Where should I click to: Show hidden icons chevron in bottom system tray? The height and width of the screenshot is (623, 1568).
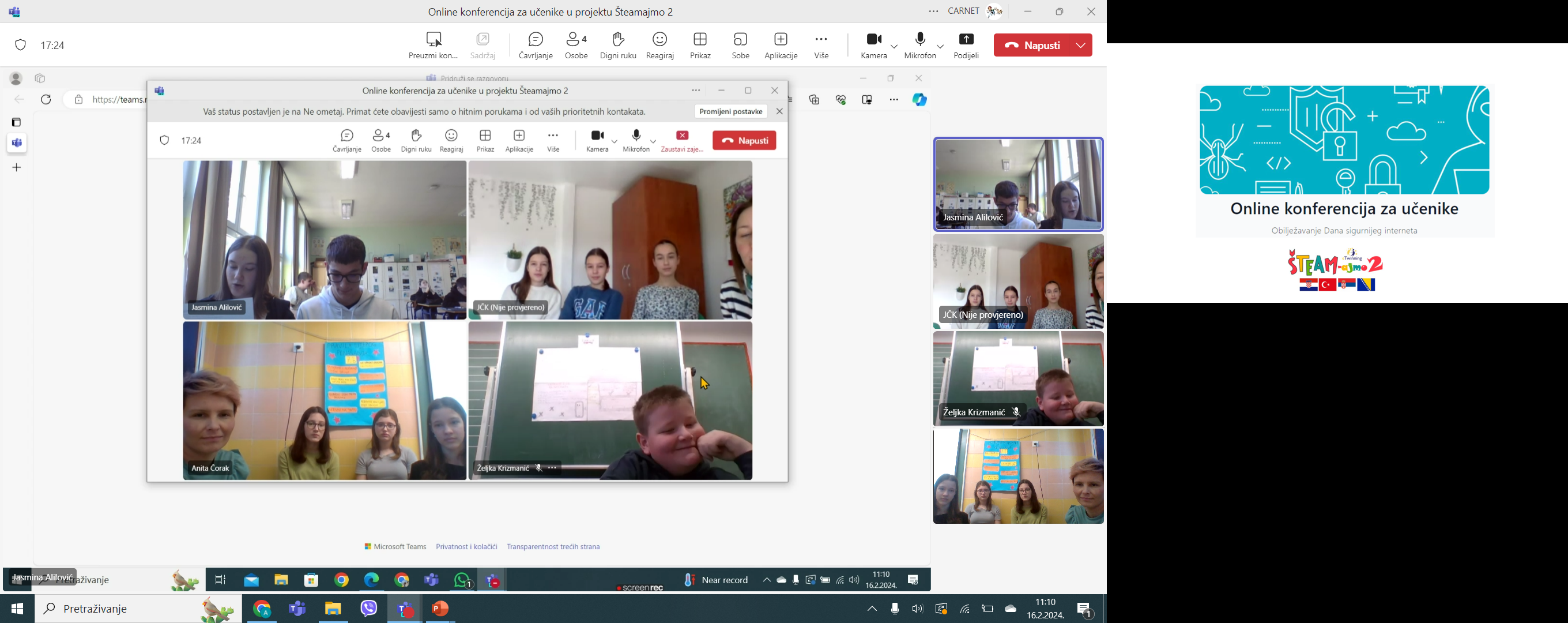pyautogui.click(x=872, y=609)
